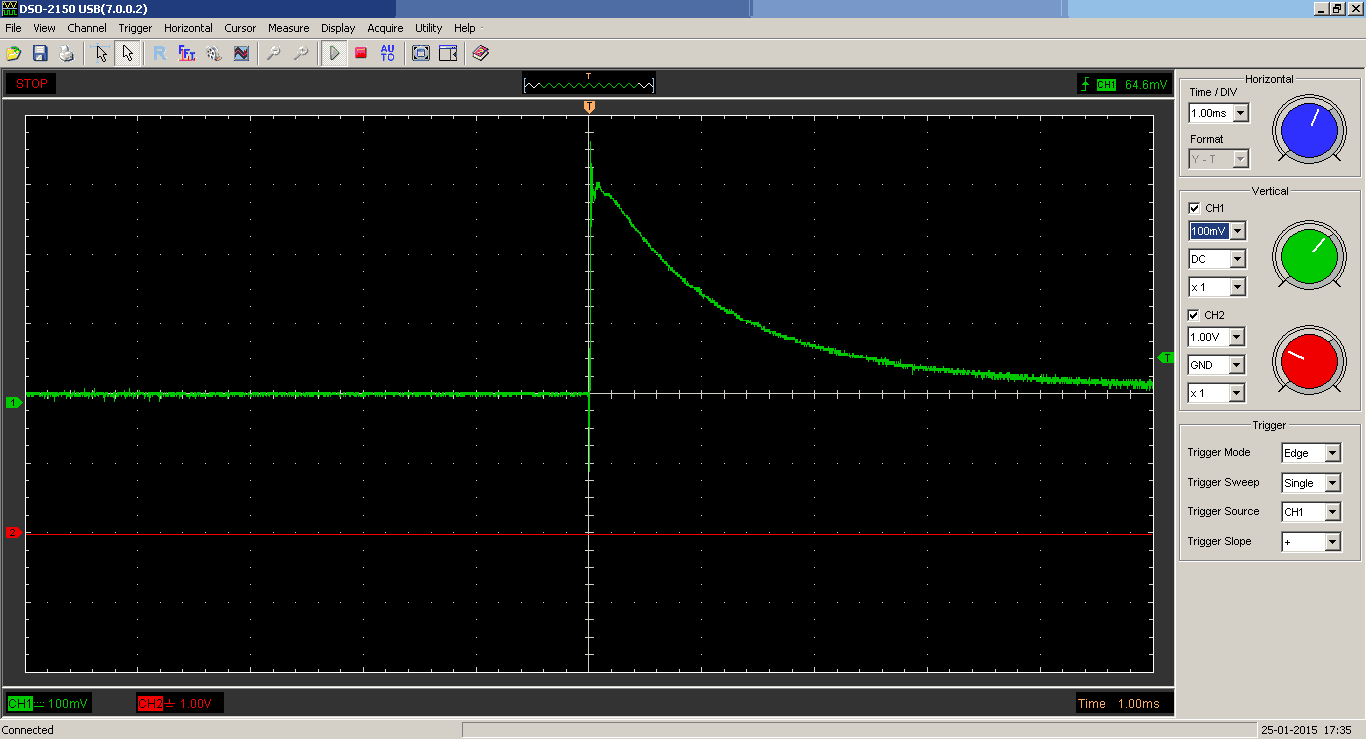
Task: Open the FFT analysis tool
Action: [187, 53]
